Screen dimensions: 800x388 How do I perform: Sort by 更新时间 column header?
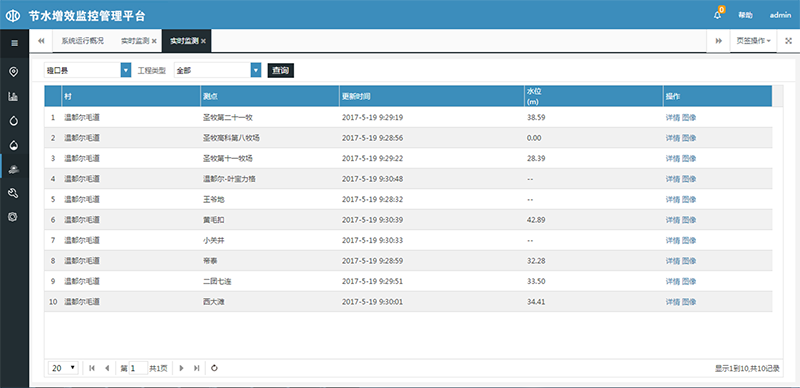pos(432,96)
